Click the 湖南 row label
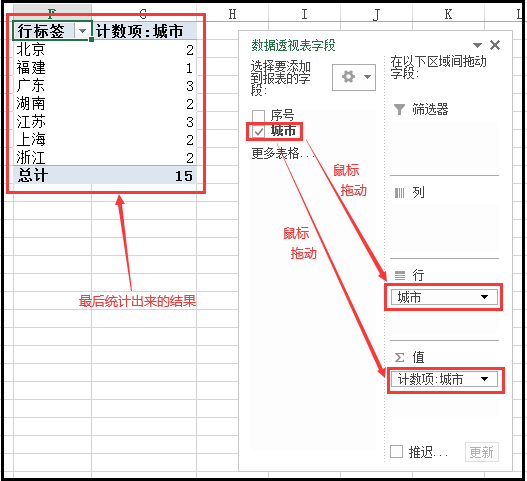Image resolution: width=527 pixels, height=481 pixels. click(31, 104)
